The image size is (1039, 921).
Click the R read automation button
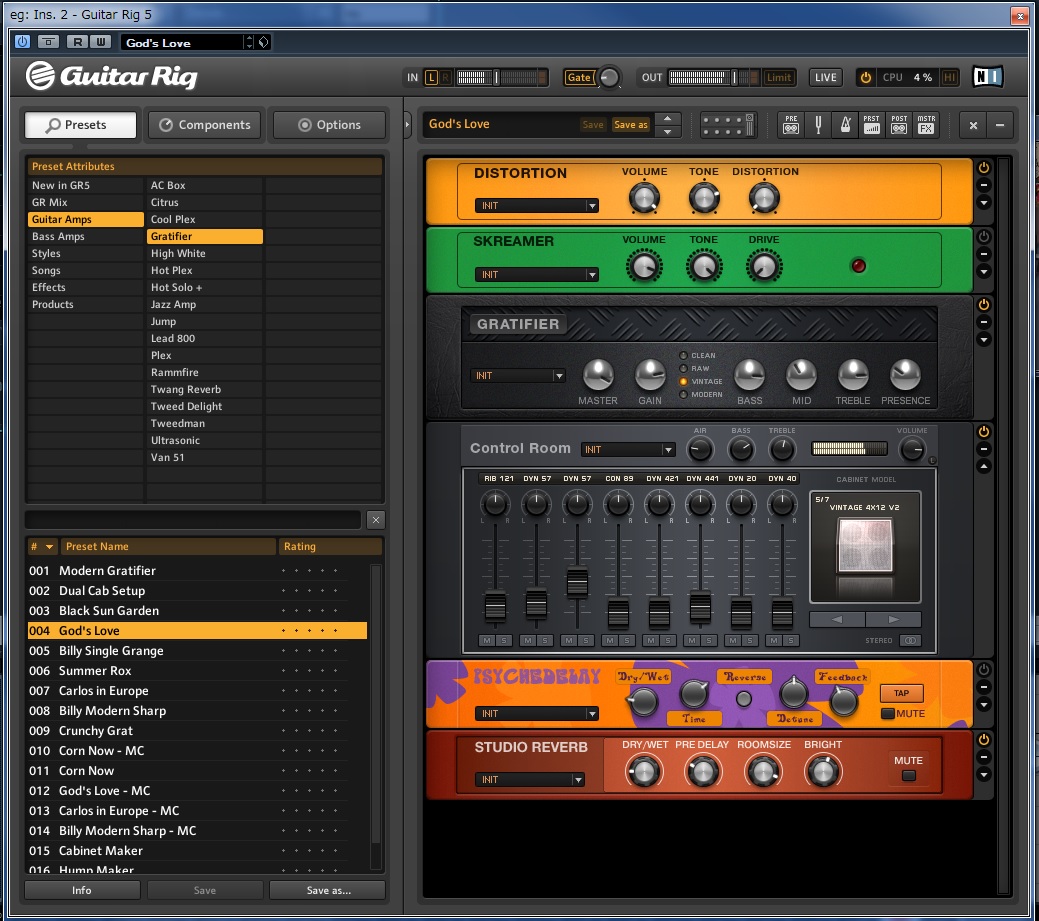pyautogui.click(x=78, y=42)
